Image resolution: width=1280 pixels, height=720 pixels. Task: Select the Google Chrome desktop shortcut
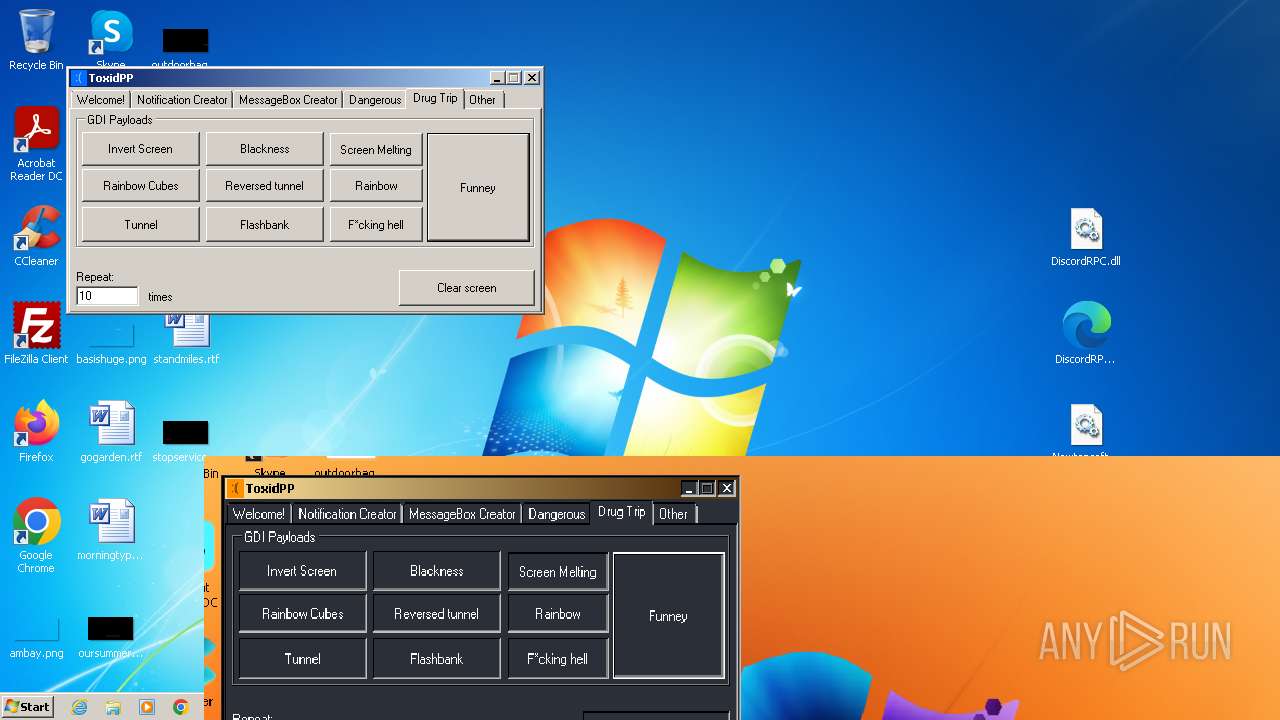click(x=36, y=535)
